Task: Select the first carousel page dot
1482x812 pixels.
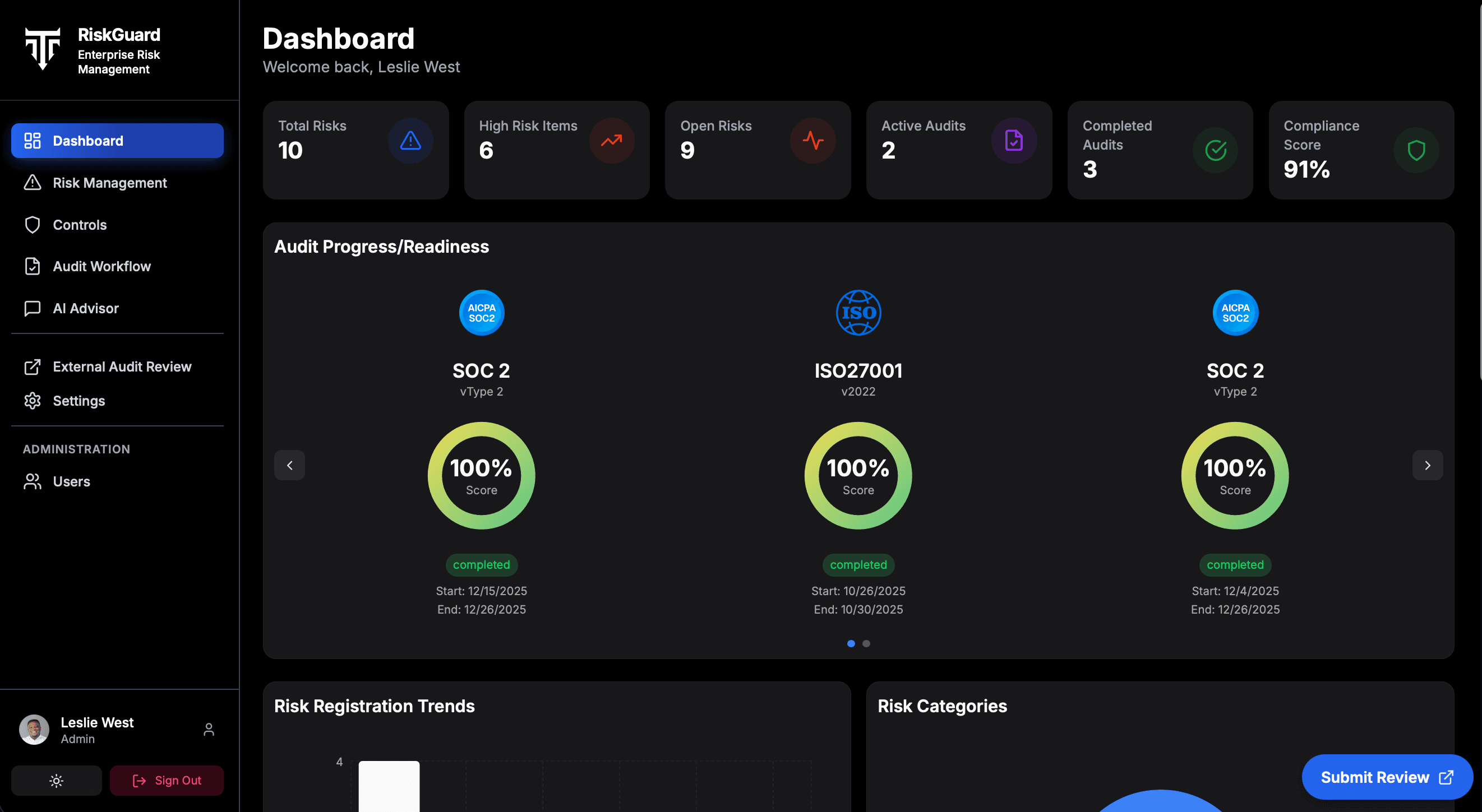Action: [851, 643]
